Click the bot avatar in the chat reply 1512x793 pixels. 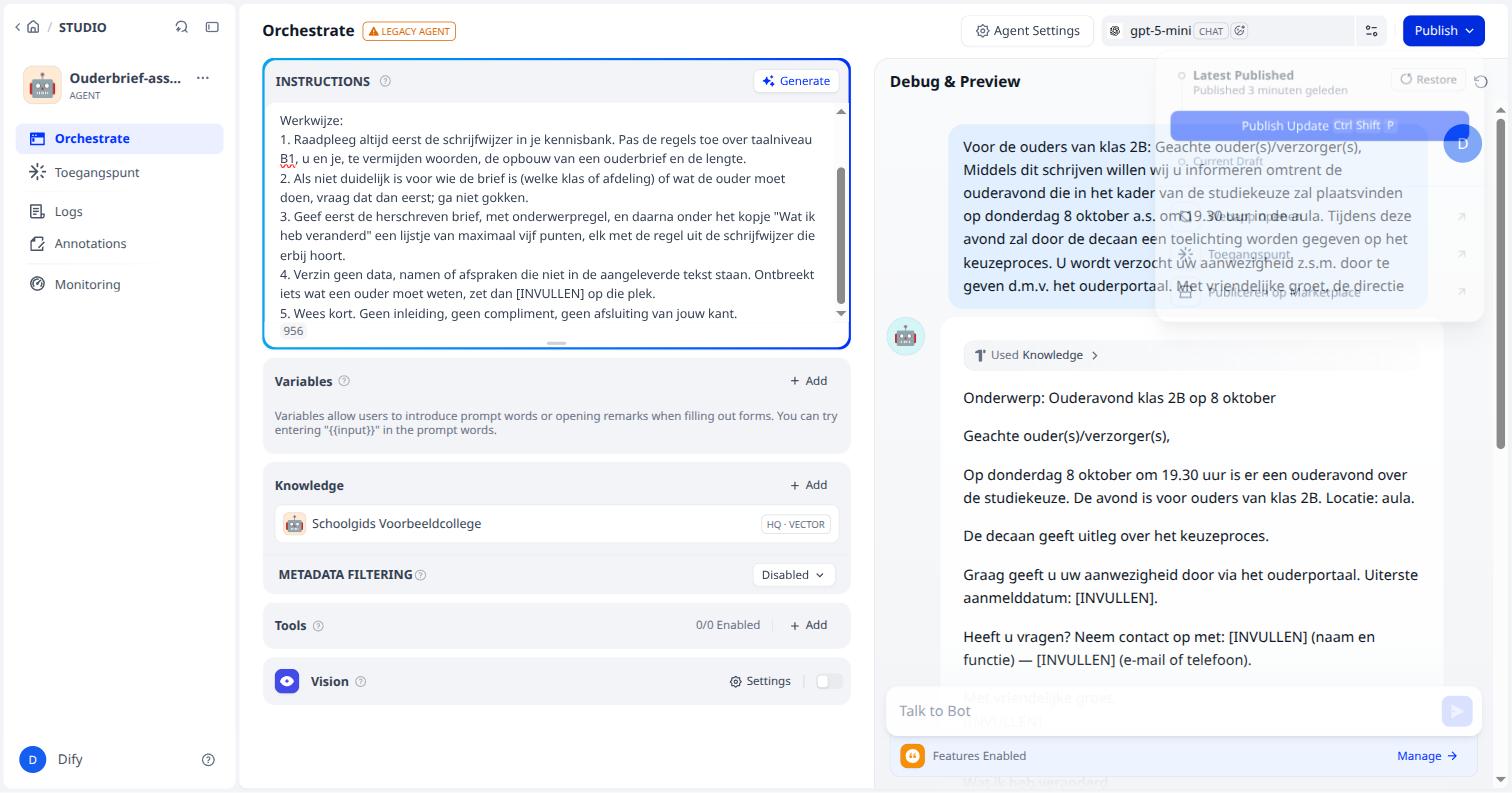coord(906,336)
